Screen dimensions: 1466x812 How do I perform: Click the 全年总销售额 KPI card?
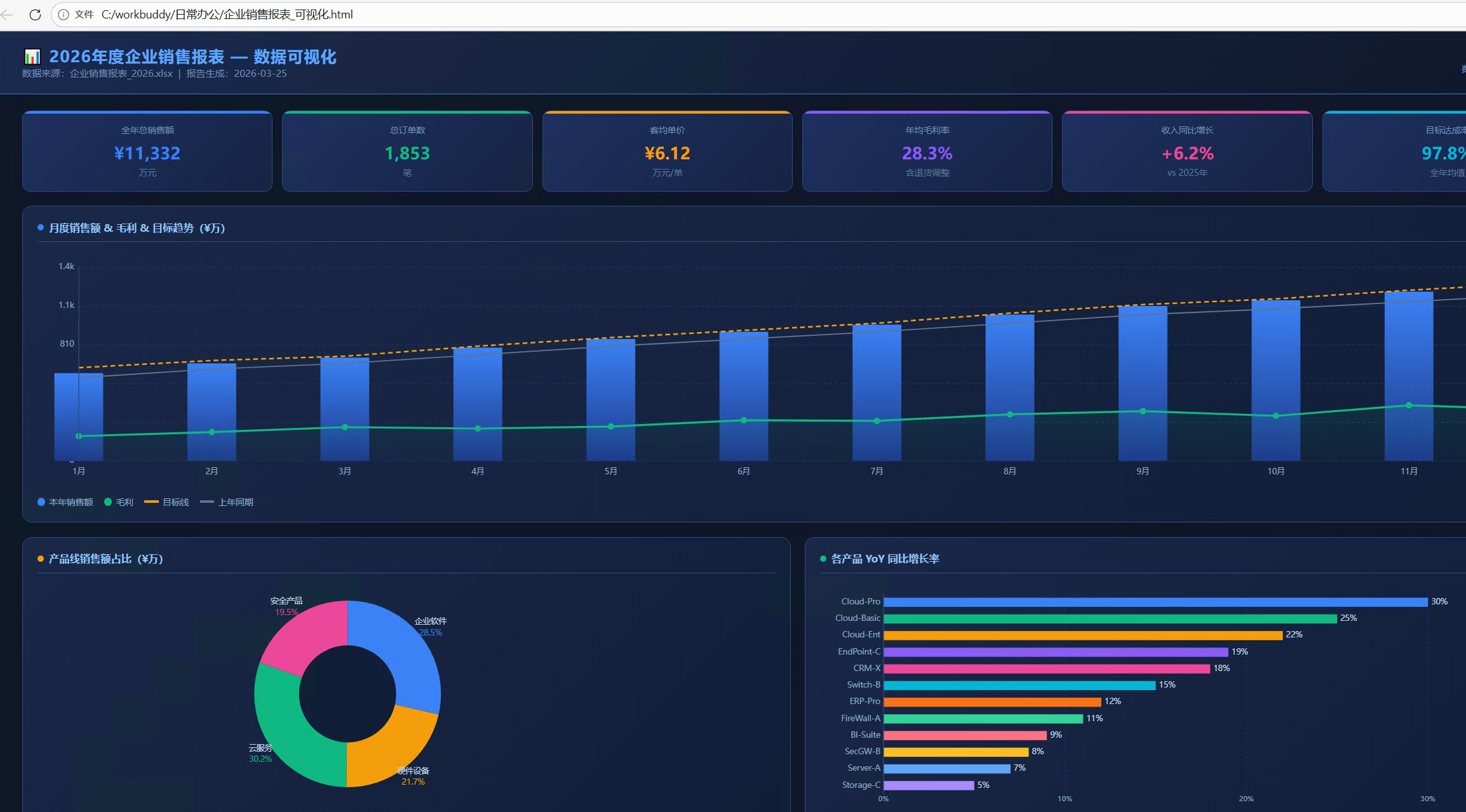click(147, 152)
